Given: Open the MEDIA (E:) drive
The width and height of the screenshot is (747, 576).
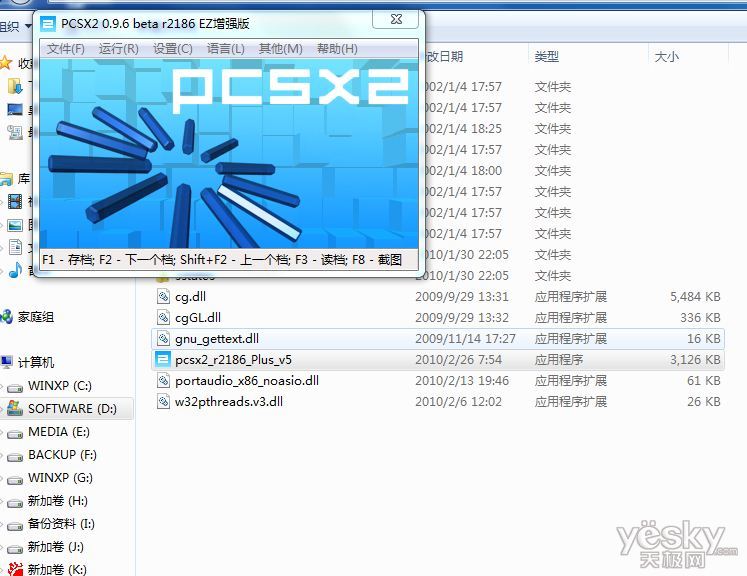Looking at the screenshot, I should (59, 432).
